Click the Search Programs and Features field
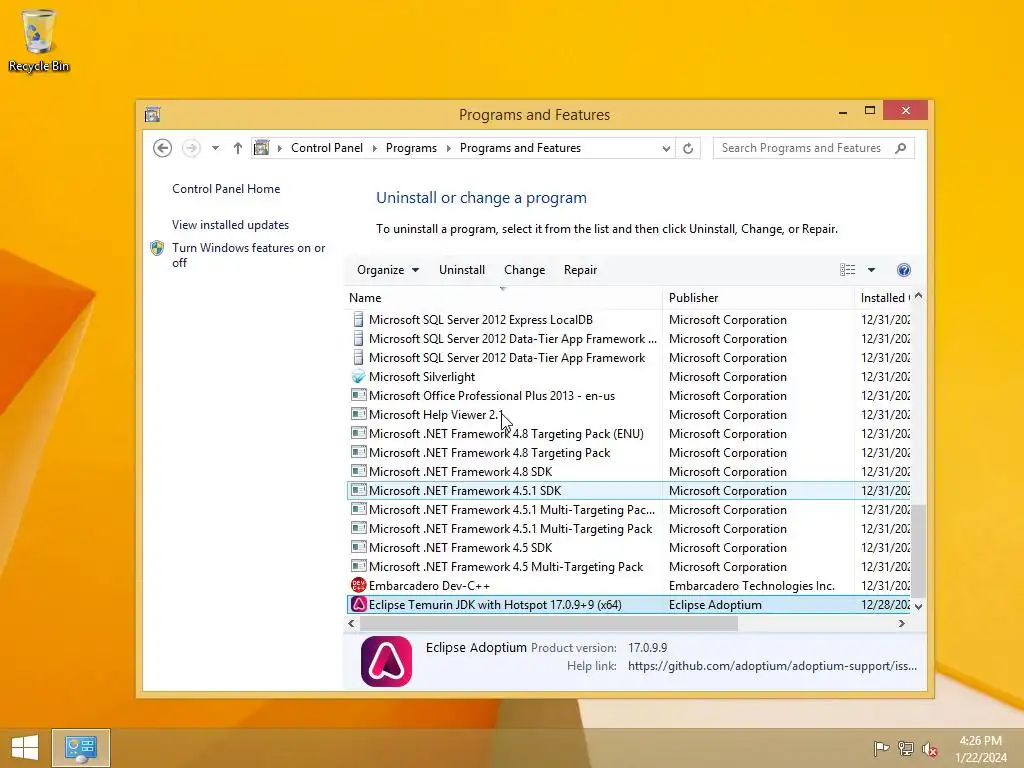 pos(813,148)
